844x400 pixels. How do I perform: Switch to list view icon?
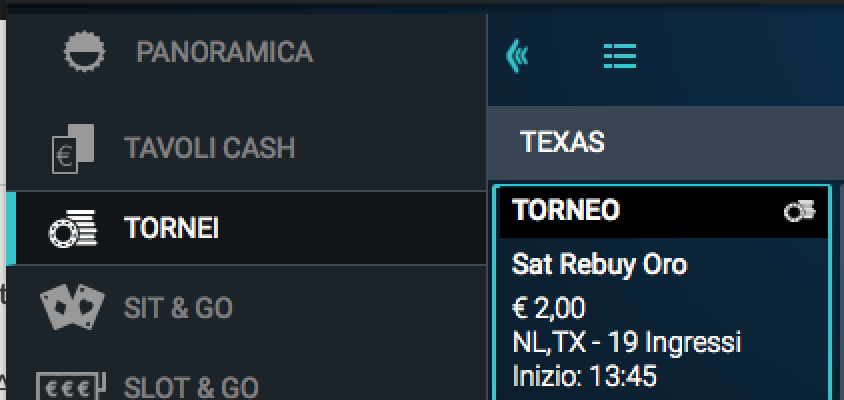coord(620,56)
